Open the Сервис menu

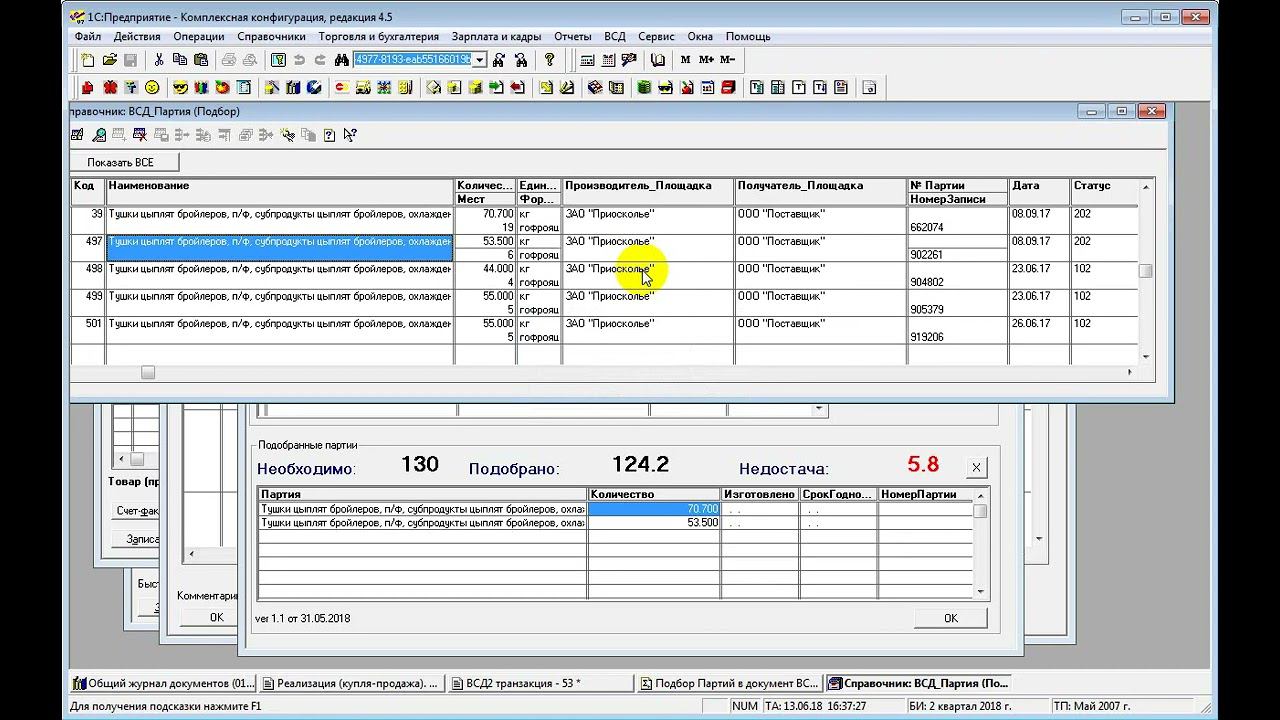(656, 36)
